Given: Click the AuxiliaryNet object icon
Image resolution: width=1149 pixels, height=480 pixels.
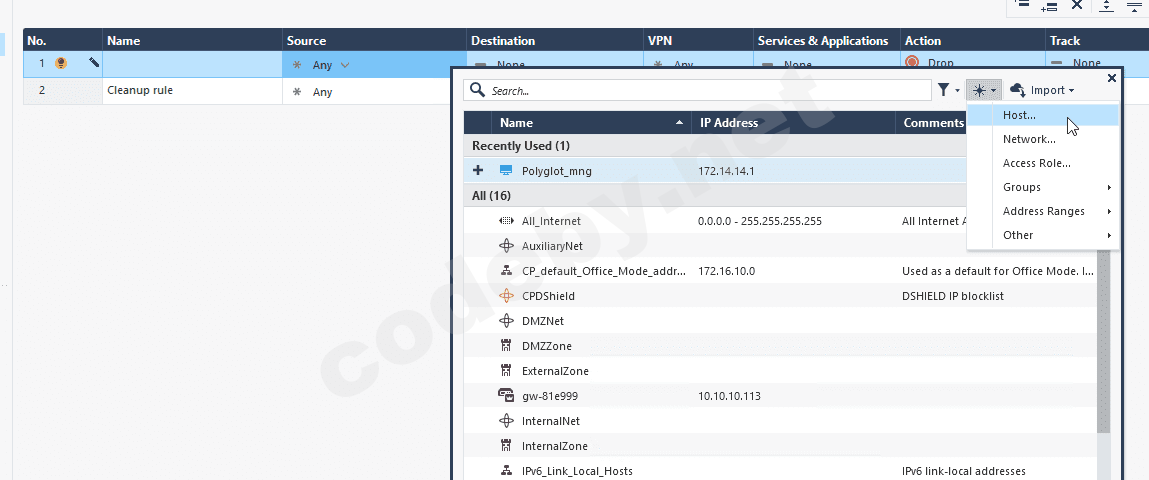Looking at the screenshot, I should coord(506,246).
